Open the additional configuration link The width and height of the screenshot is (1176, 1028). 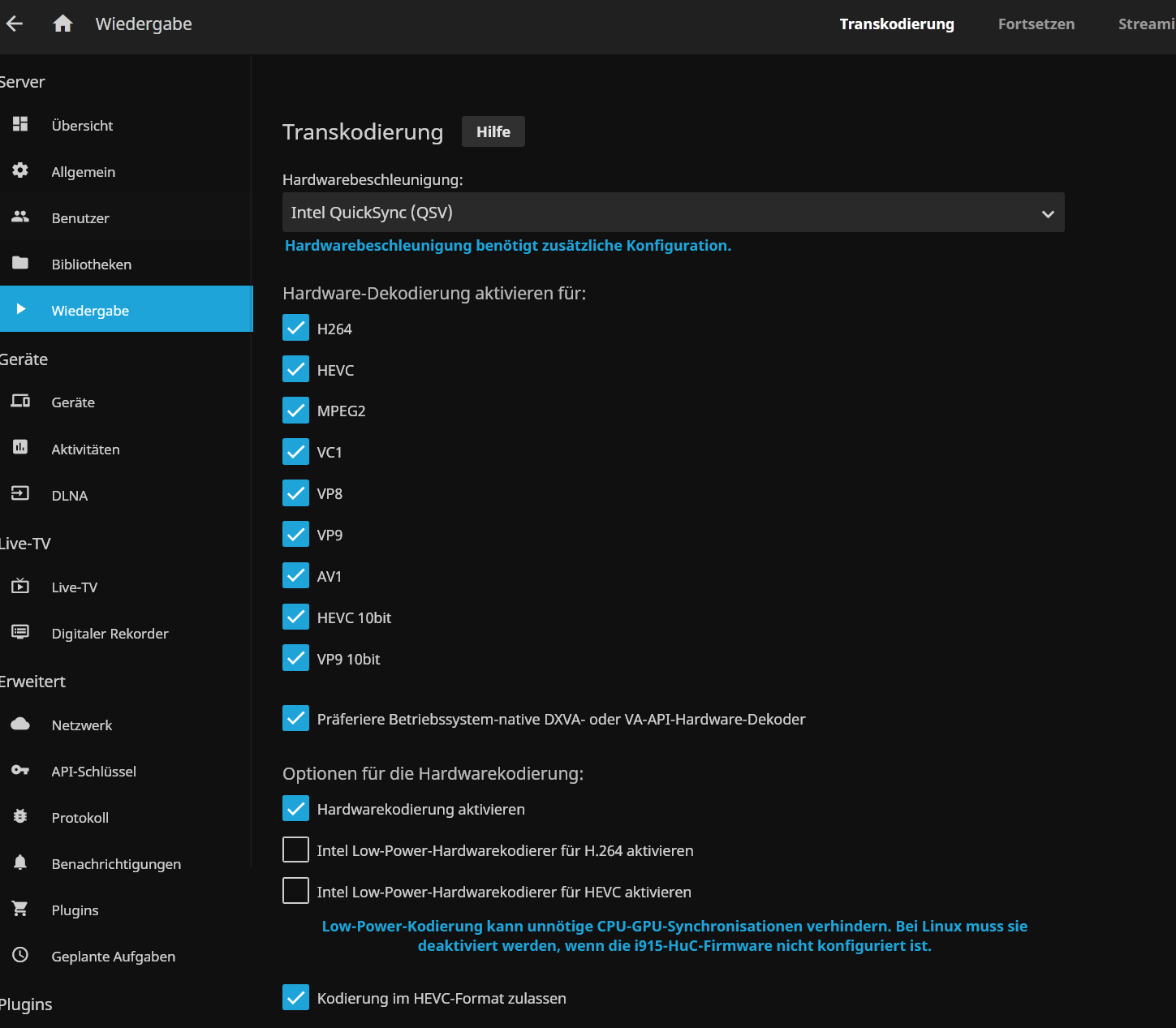click(x=507, y=246)
